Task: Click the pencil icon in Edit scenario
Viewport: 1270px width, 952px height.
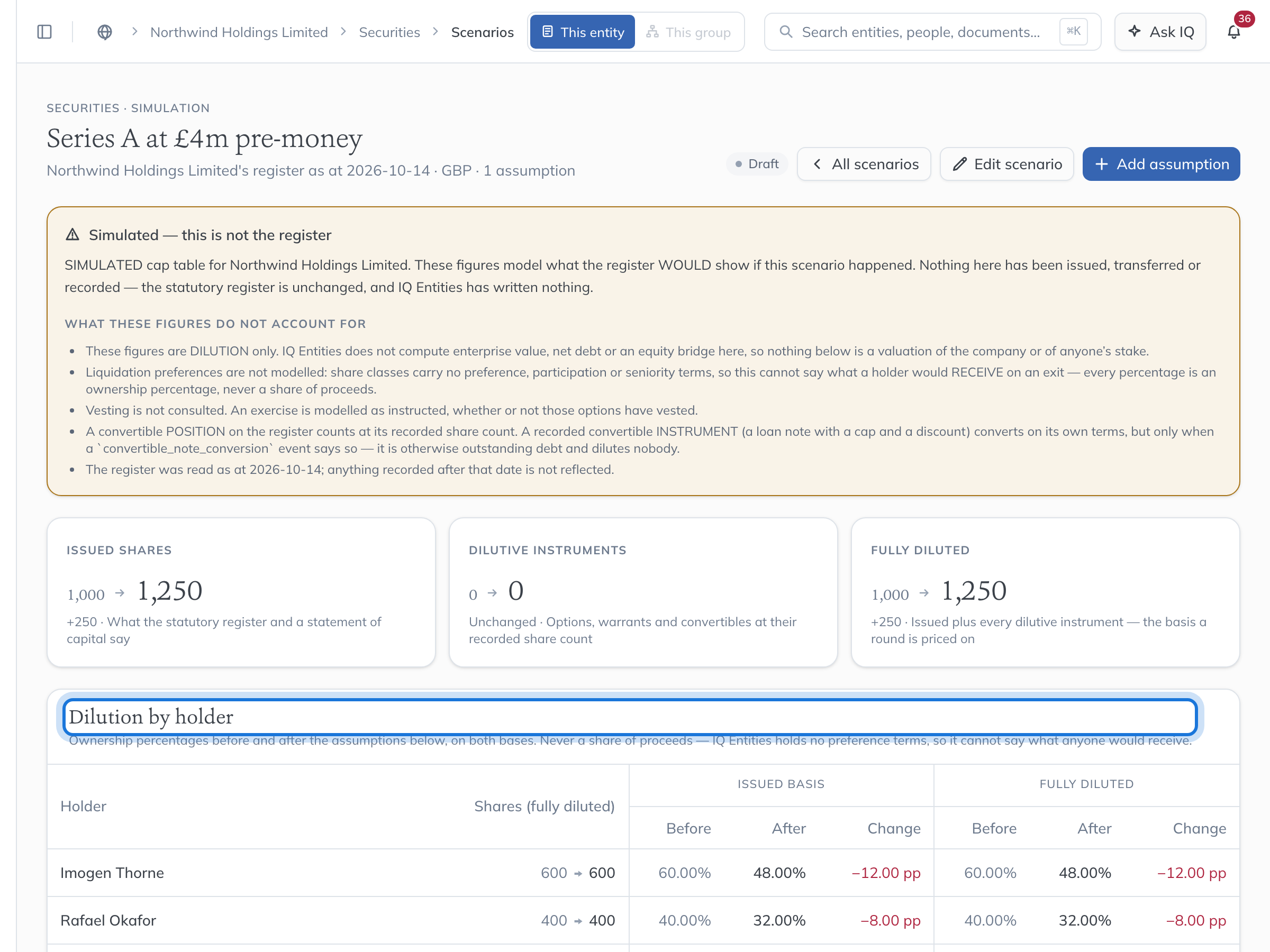Action: tap(959, 164)
